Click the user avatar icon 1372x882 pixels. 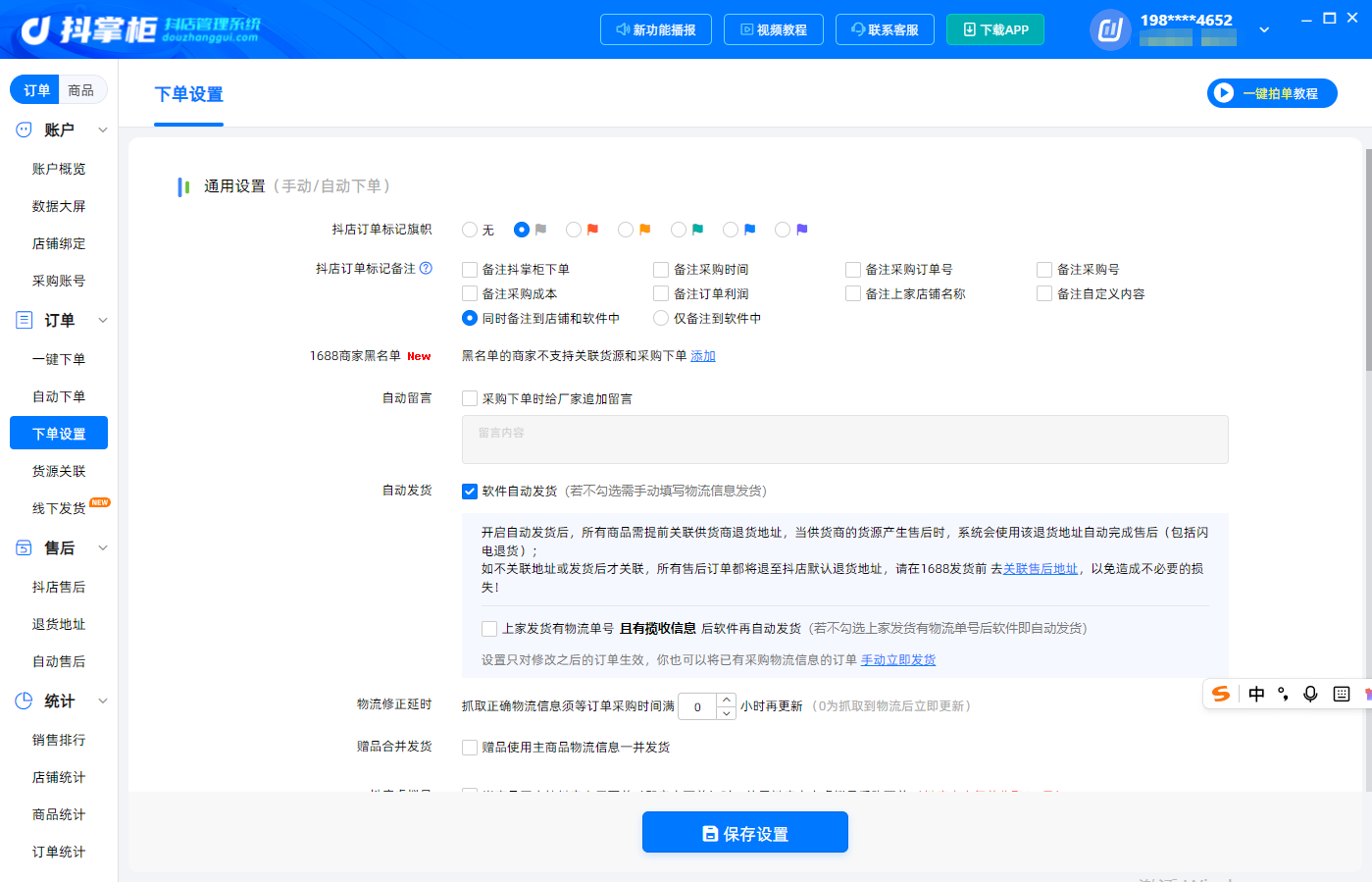click(1110, 29)
